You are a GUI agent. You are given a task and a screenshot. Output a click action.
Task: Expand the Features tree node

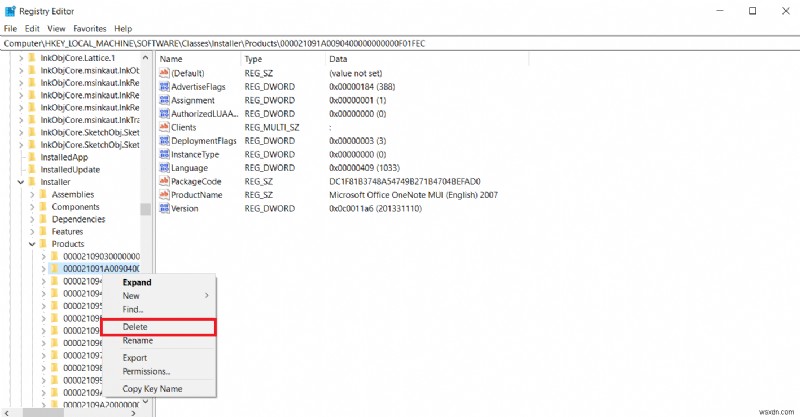(32, 231)
